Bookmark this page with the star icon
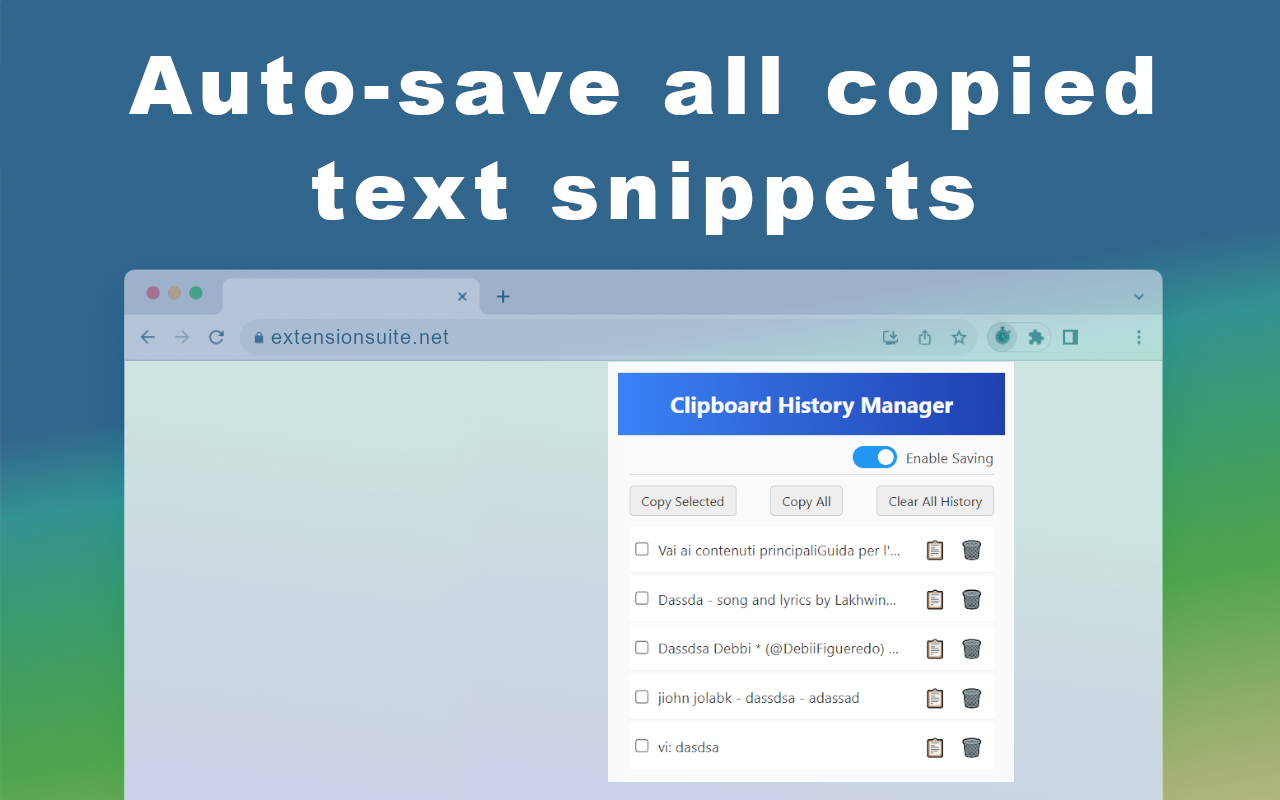The height and width of the screenshot is (800, 1280). click(x=959, y=338)
